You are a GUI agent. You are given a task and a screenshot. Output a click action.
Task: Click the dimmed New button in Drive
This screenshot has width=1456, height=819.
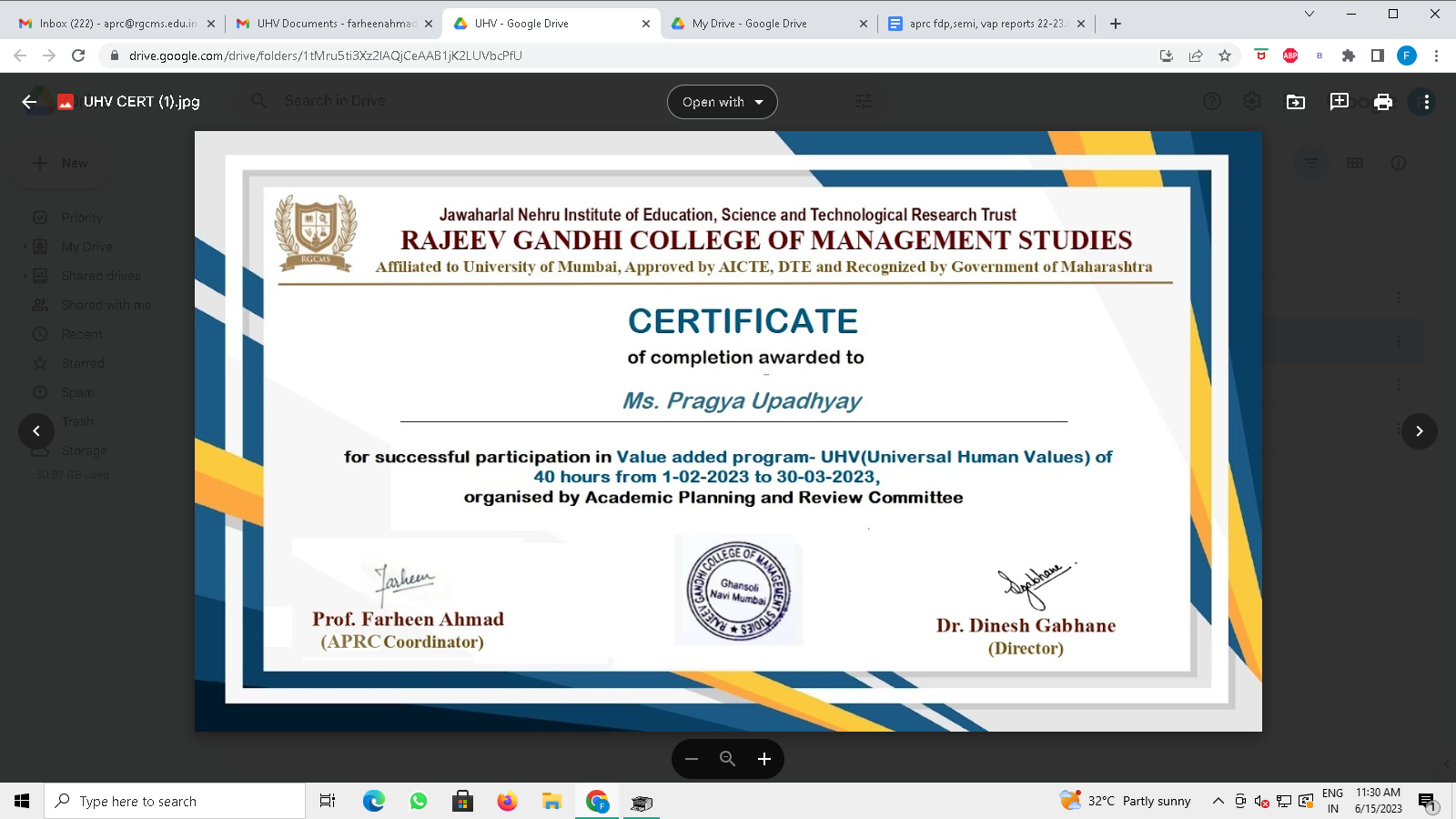pos(61,163)
